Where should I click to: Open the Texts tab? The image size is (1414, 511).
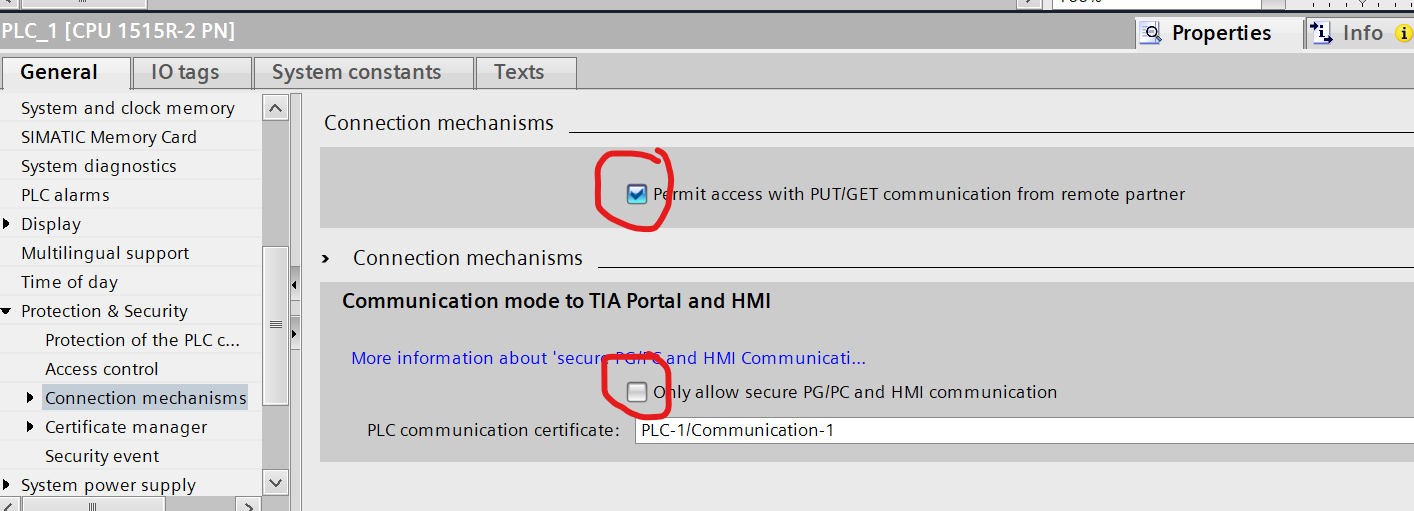click(x=519, y=73)
